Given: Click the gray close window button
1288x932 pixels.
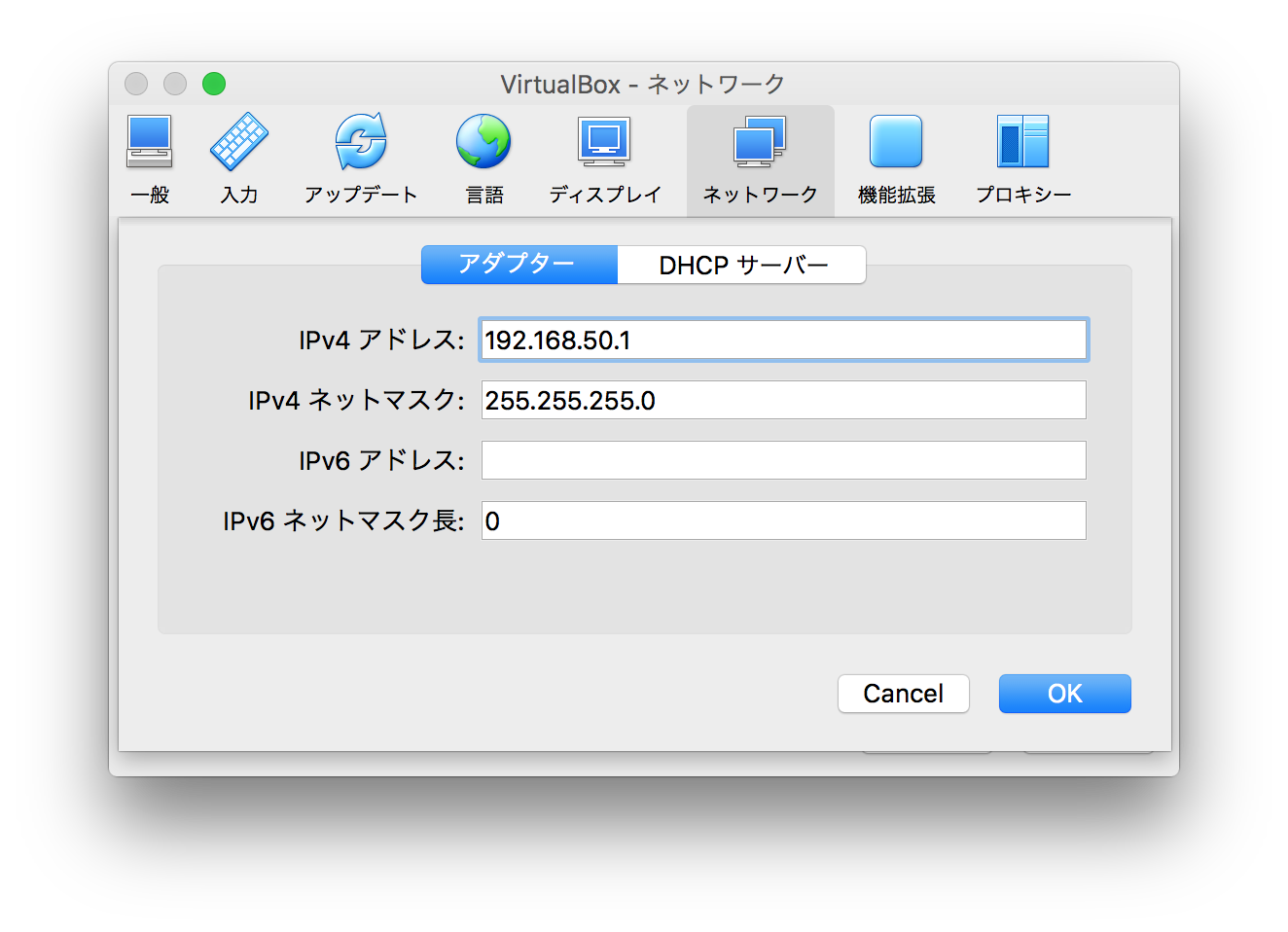Looking at the screenshot, I should coord(136,84).
